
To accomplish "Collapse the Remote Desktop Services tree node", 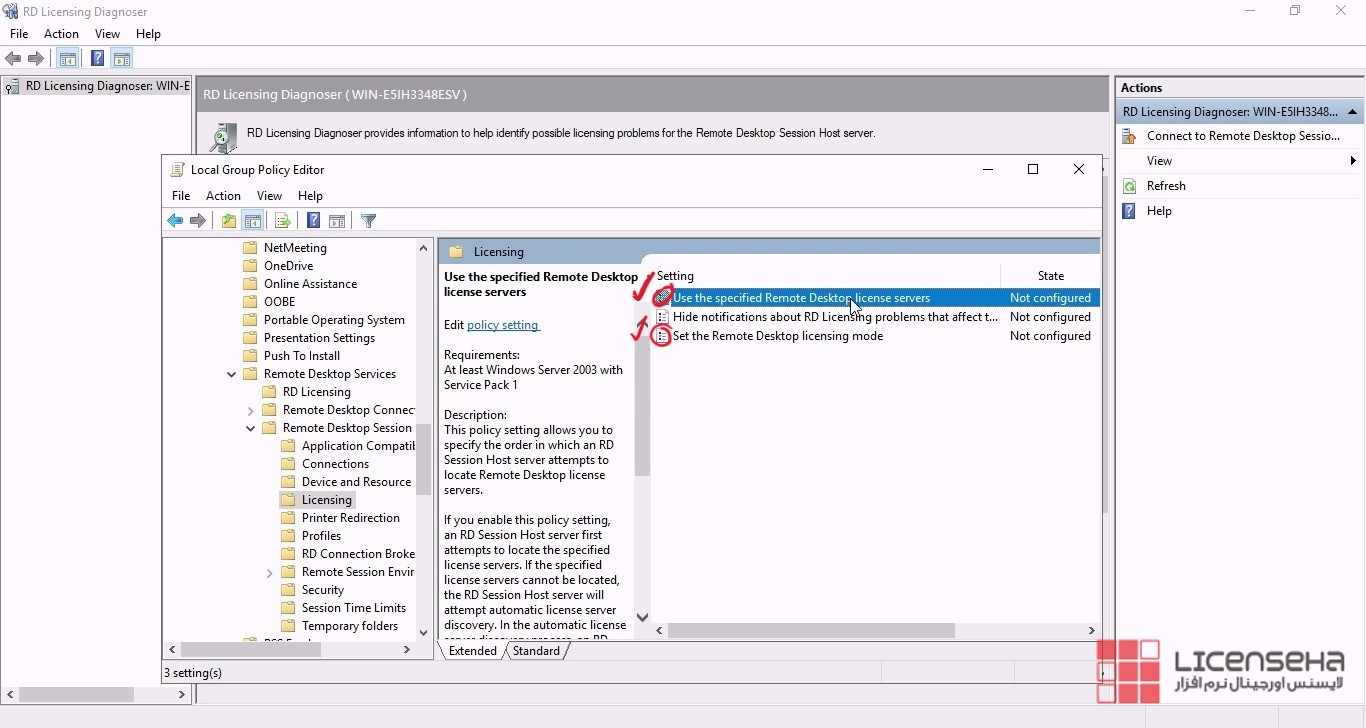I will pos(232,374).
